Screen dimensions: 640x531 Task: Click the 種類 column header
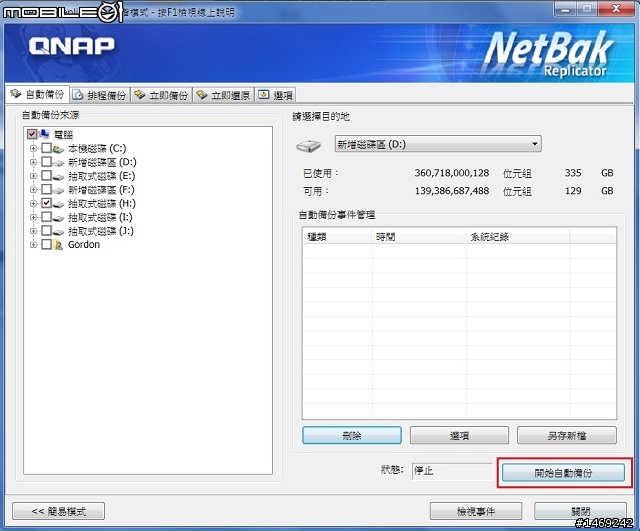(337, 236)
